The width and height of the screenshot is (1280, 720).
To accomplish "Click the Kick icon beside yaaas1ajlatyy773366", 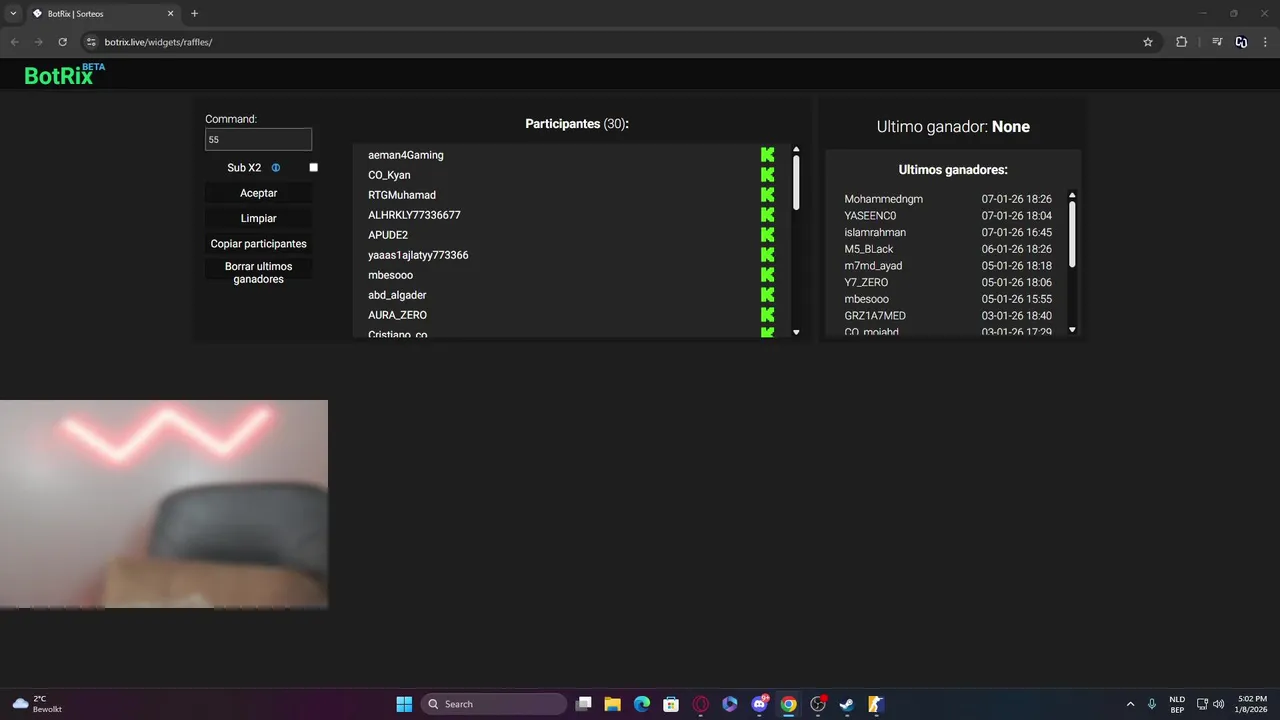I will point(768,255).
